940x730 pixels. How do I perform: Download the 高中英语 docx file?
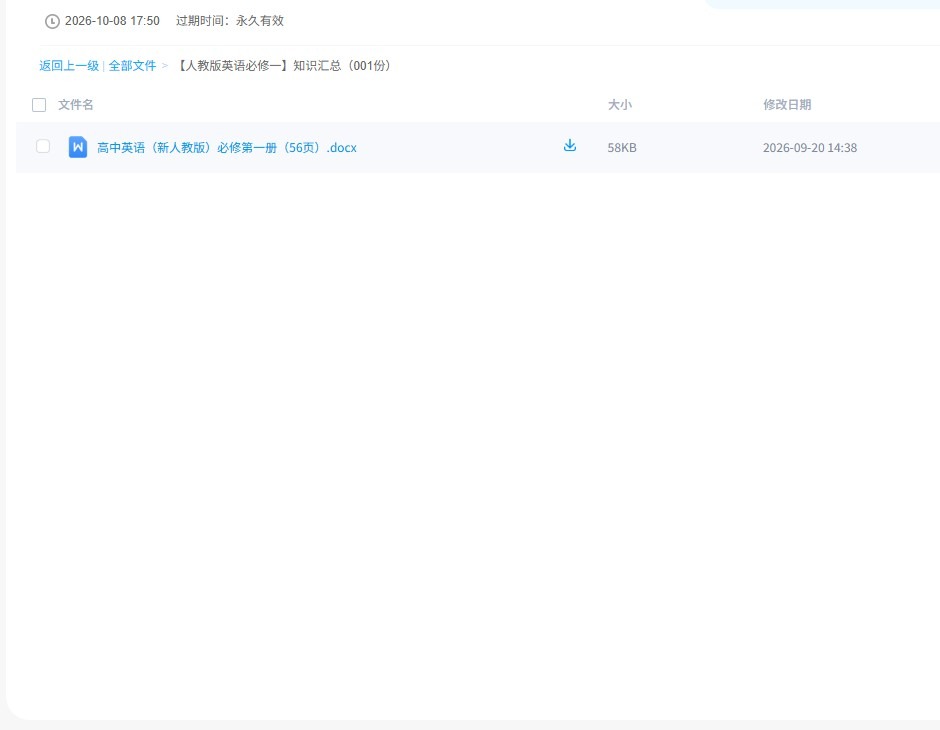click(x=570, y=146)
